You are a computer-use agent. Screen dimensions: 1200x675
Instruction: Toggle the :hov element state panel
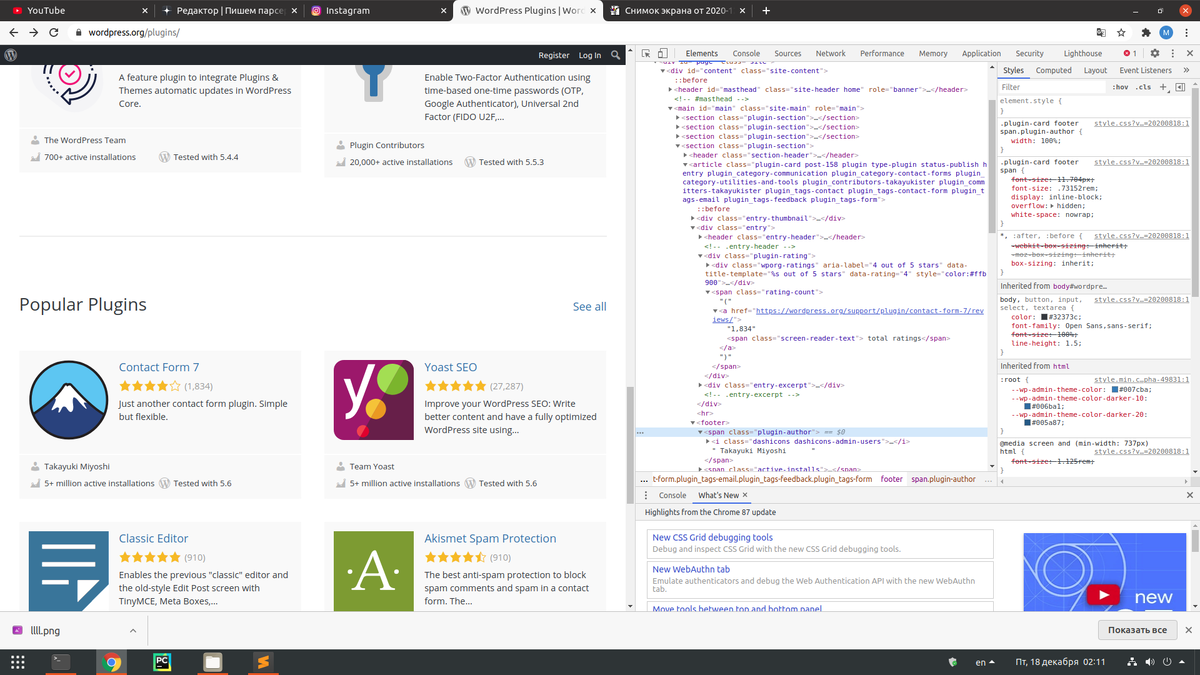click(x=1120, y=87)
